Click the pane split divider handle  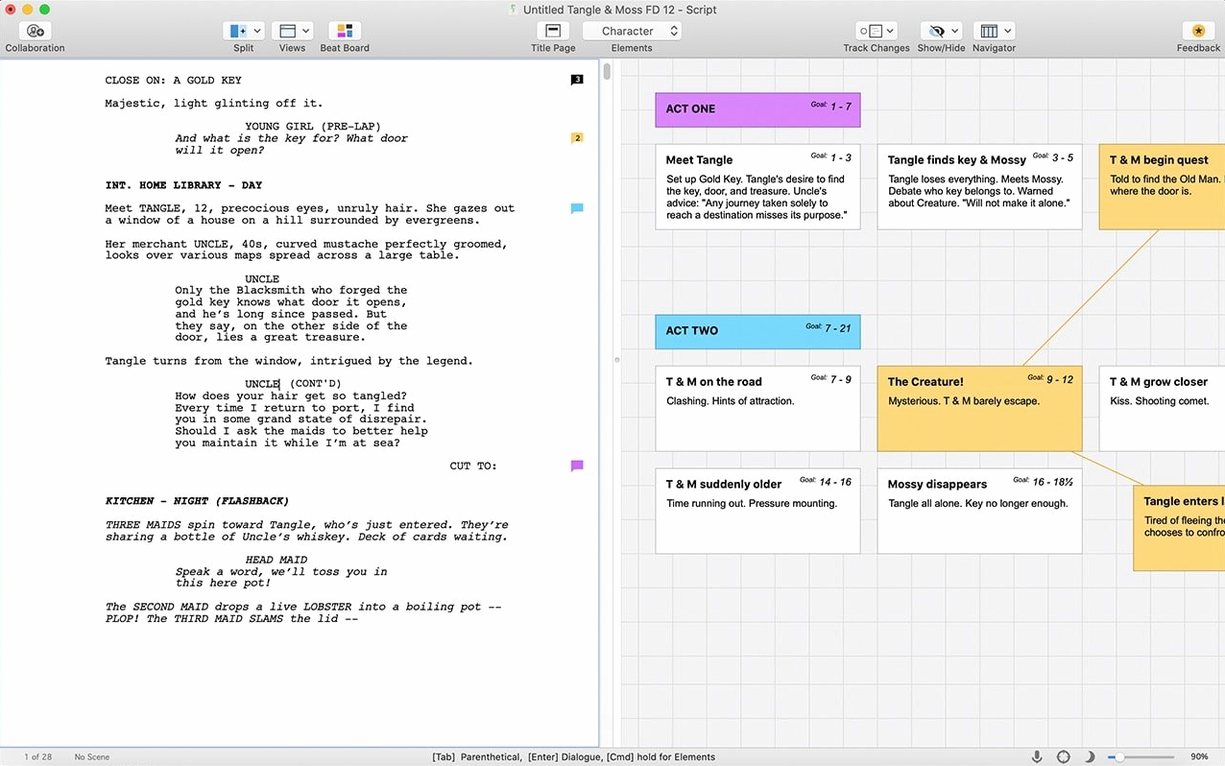(616, 359)
